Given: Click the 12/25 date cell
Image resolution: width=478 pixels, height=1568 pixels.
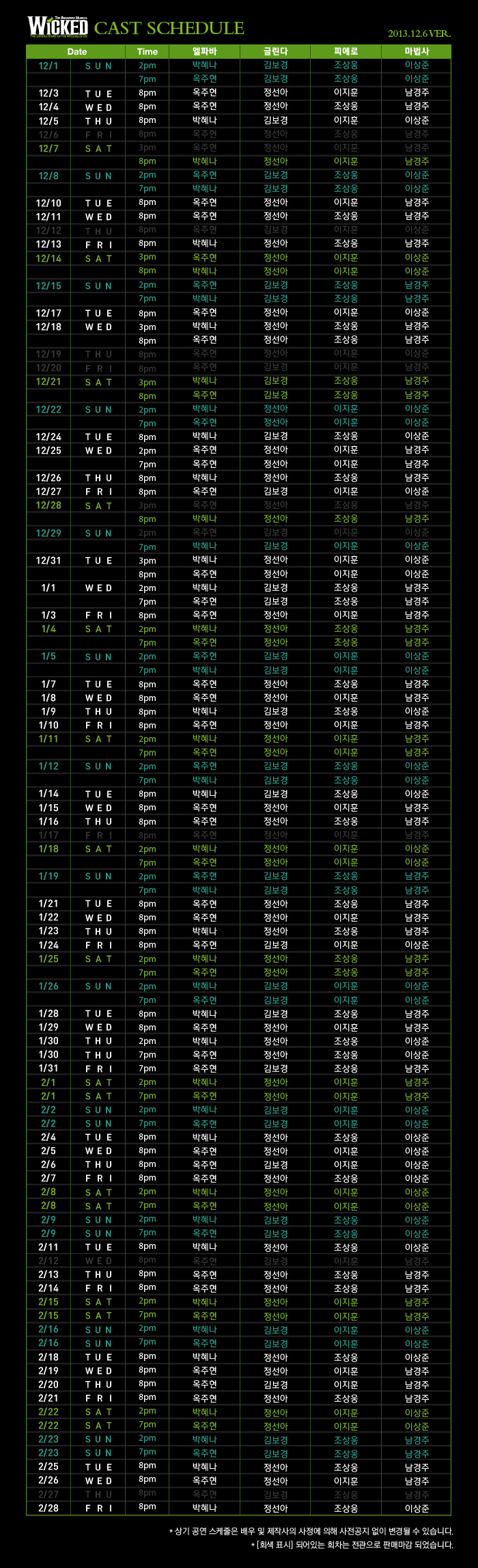Looking at the screenshot, I should pyautogui.click(x=48, y=450).
